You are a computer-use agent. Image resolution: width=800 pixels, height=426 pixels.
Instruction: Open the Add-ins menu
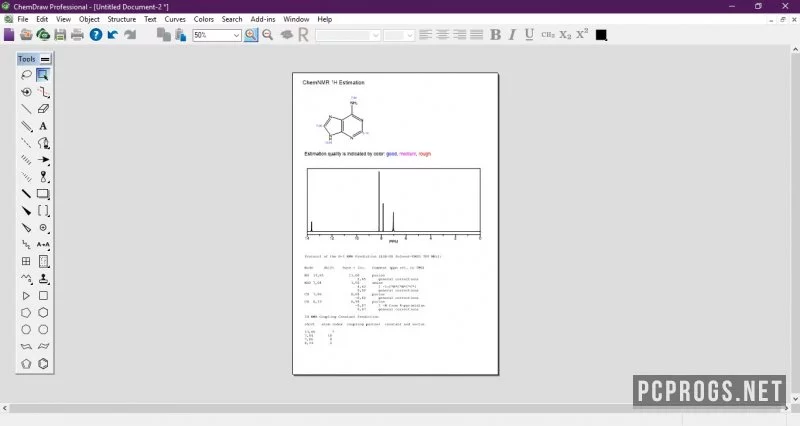(x=263, y=19)
